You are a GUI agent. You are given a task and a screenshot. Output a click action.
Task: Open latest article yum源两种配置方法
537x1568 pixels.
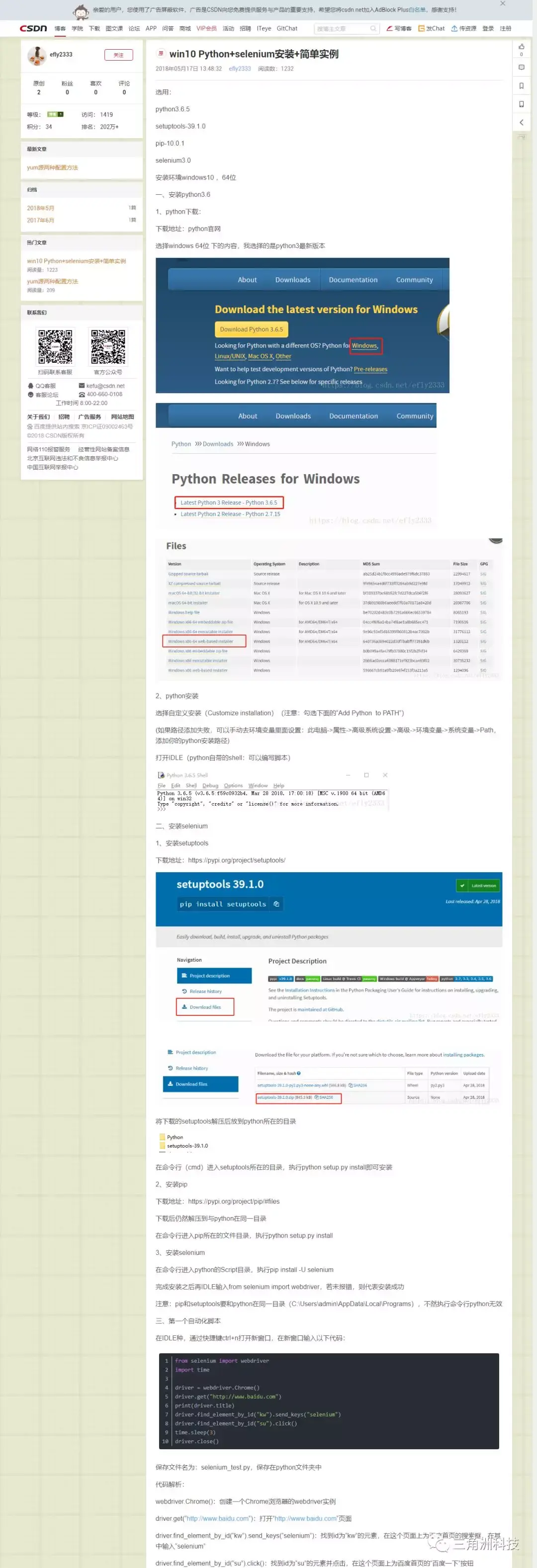tap(52, 167)
